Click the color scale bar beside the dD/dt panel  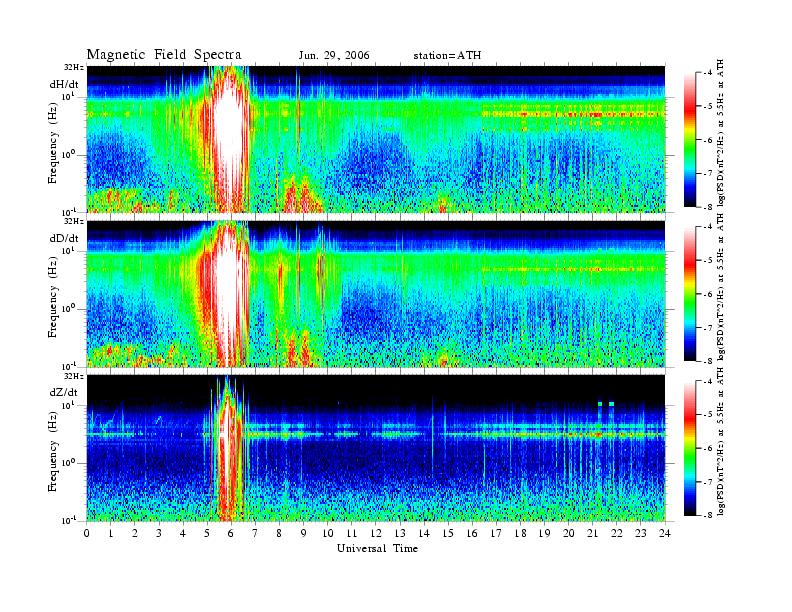(690, 294)
